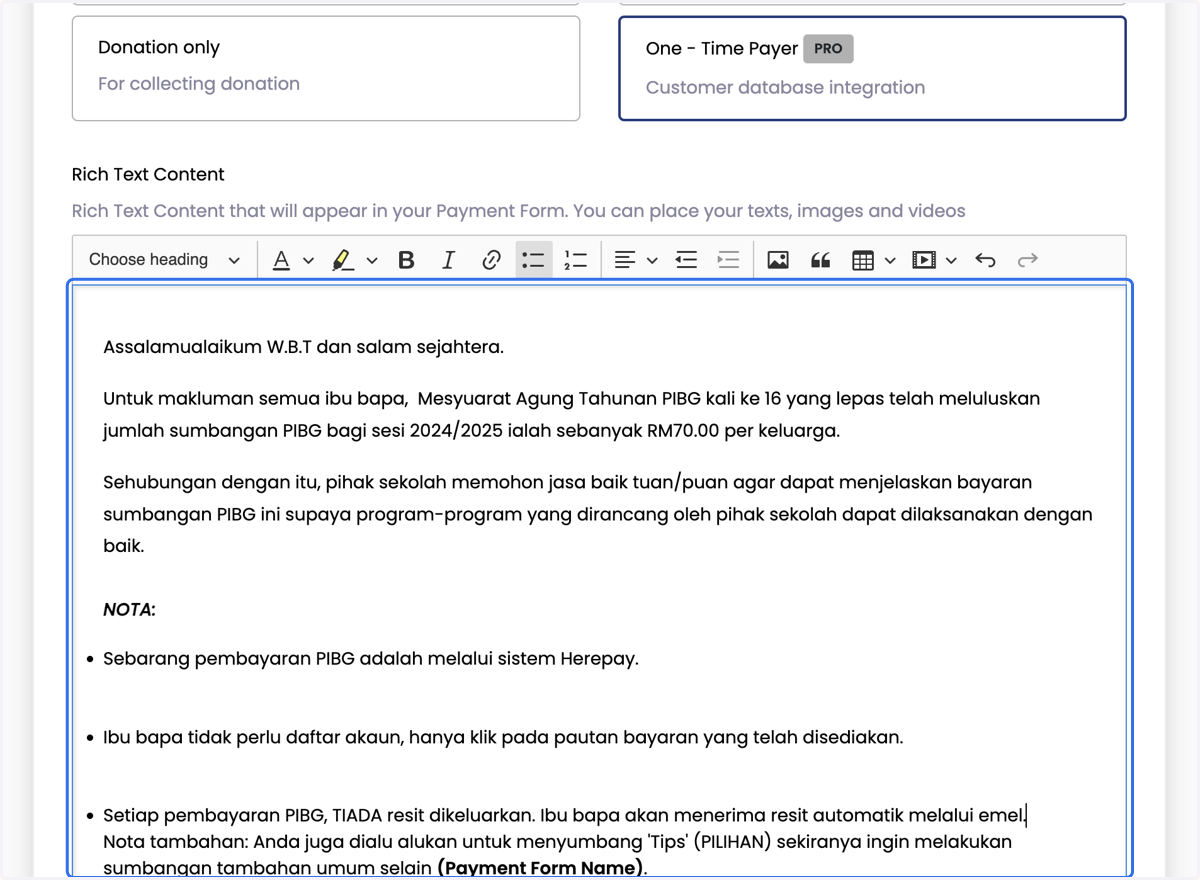Click the bullet 'Ibu bapa tidak perlu daftar akaun'

[x=503, y=737]
